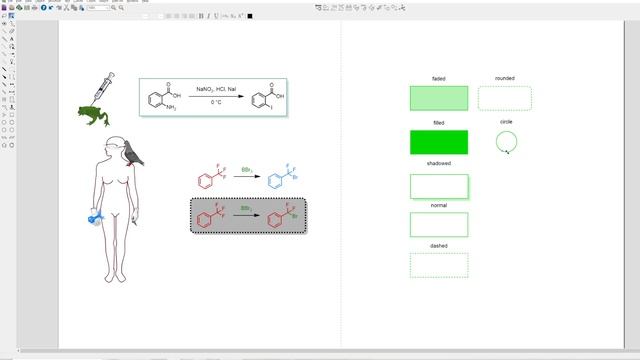
Task: Toggle Italic text formatting
Action: (x=209, y=16)
